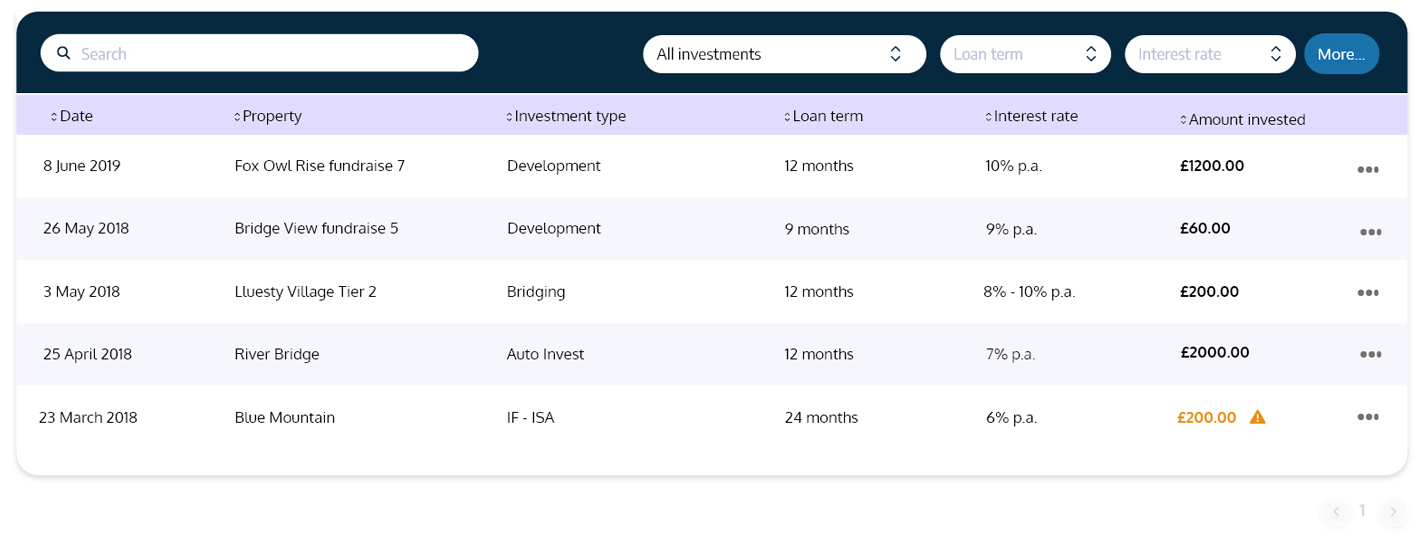Sort by Amount invested column
The image size is (1417, 536).
tap(1242, 119)
